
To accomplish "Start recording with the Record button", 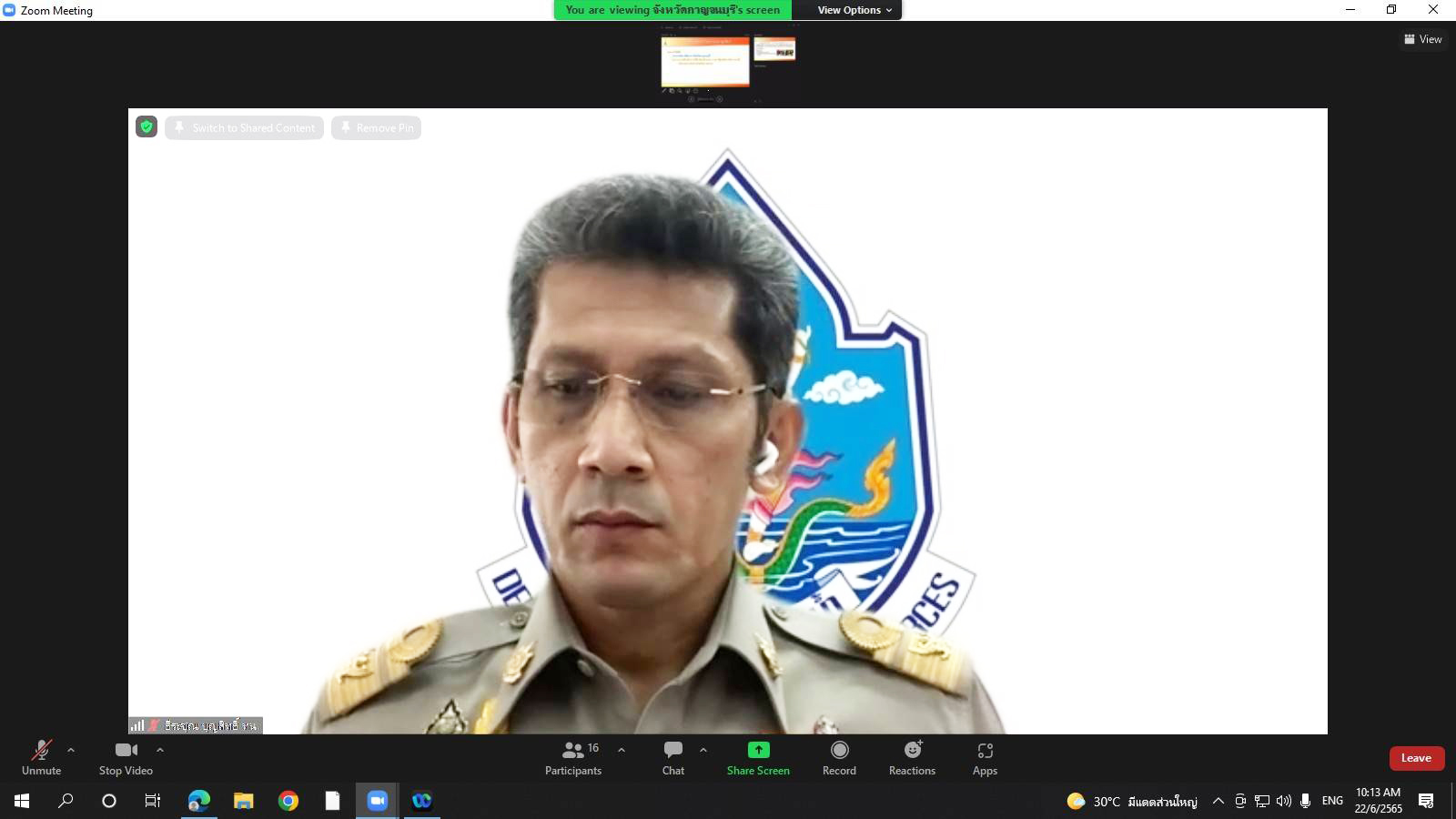I will [x=839, y=757].
